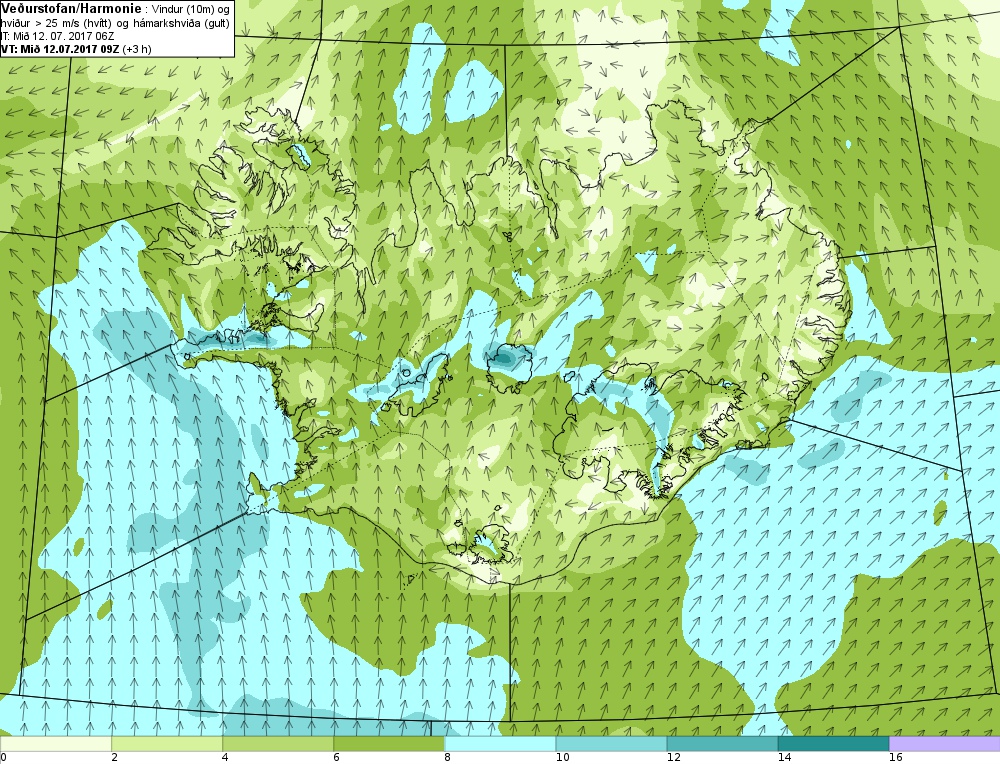Click the legend scale label "2"
1000x764 pixels.
pyautogui.click(x=114, y=758)
